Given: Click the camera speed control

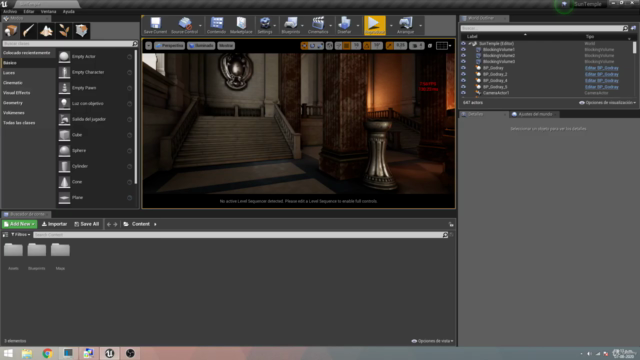Looking at the screenshot, I should click(417, 46).
